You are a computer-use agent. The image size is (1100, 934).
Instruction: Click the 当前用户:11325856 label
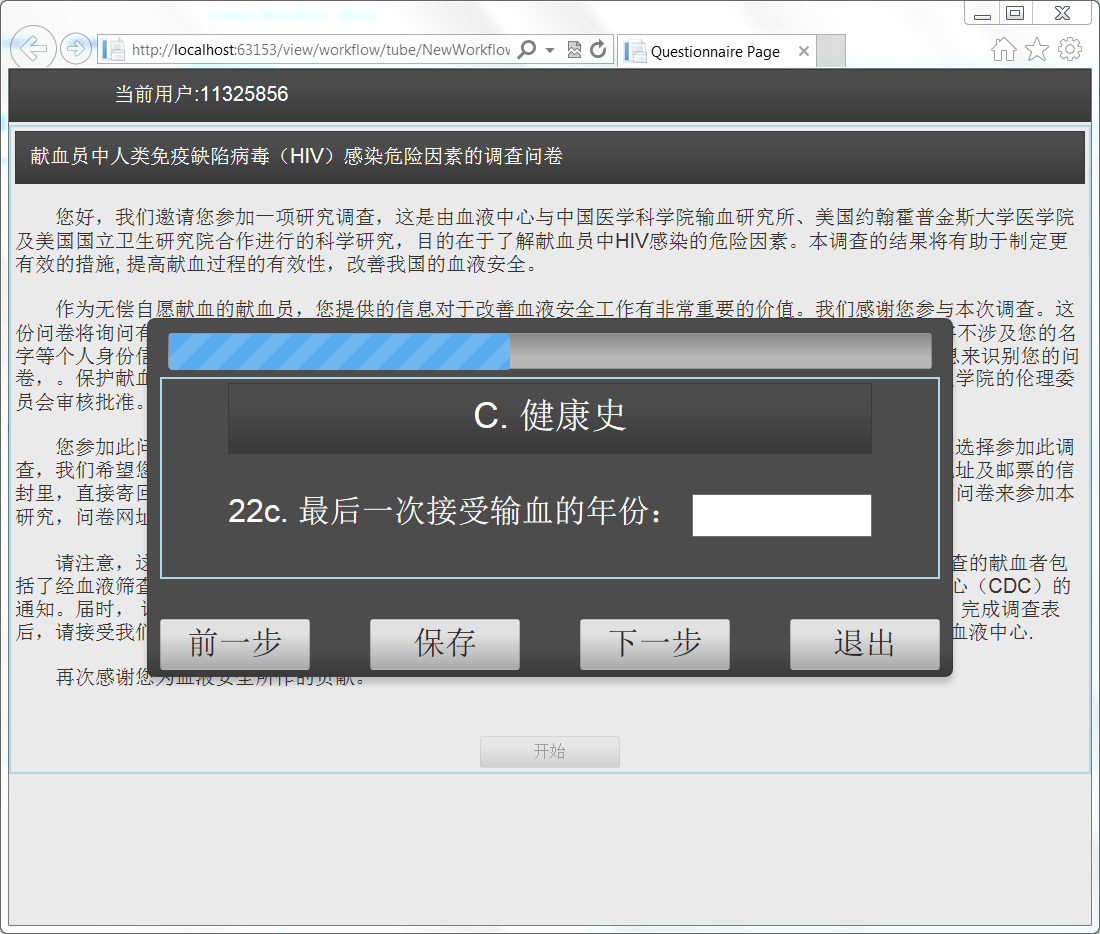(x=201, y=94)
